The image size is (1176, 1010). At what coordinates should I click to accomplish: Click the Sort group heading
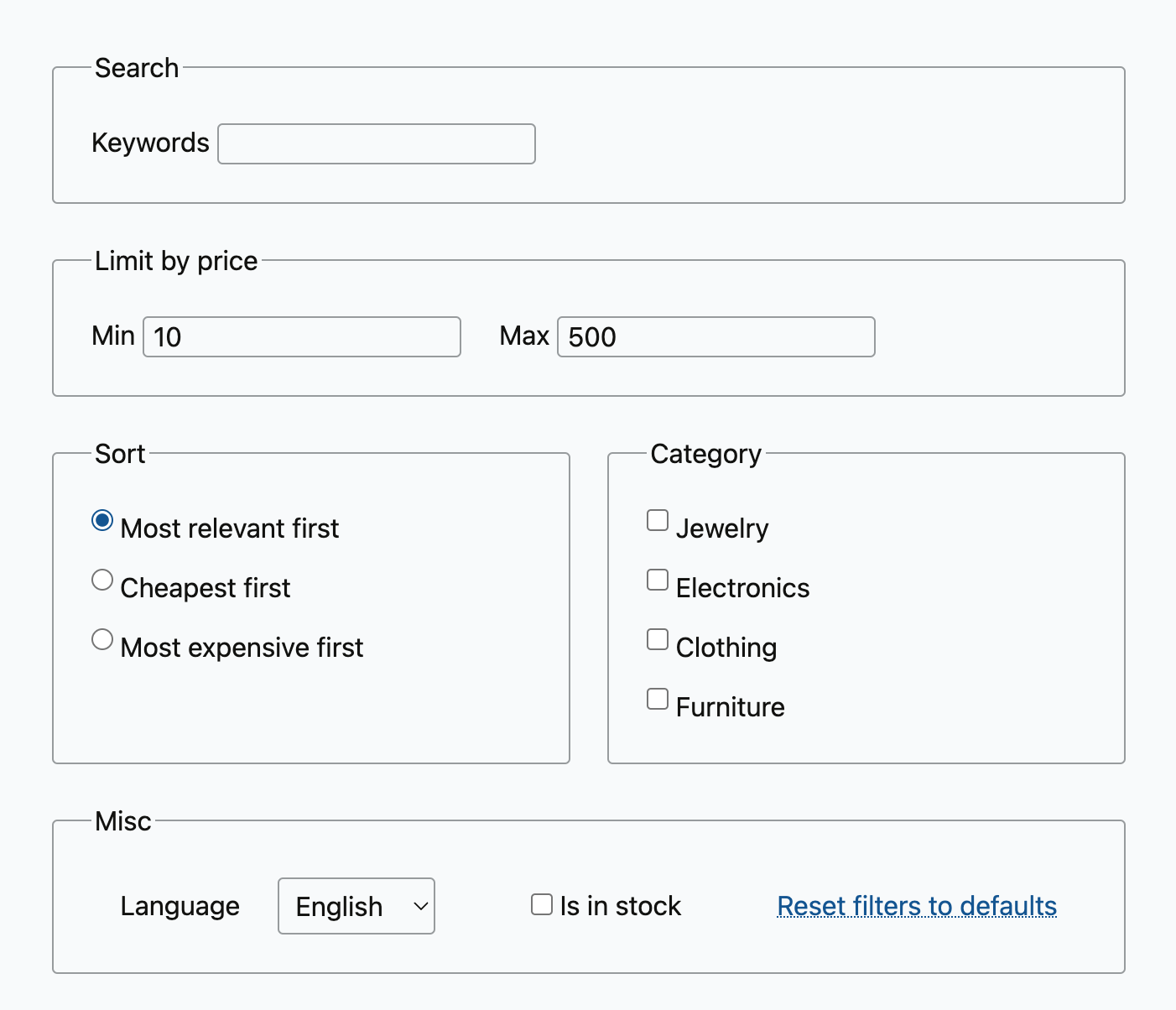[x=120, y=454]
